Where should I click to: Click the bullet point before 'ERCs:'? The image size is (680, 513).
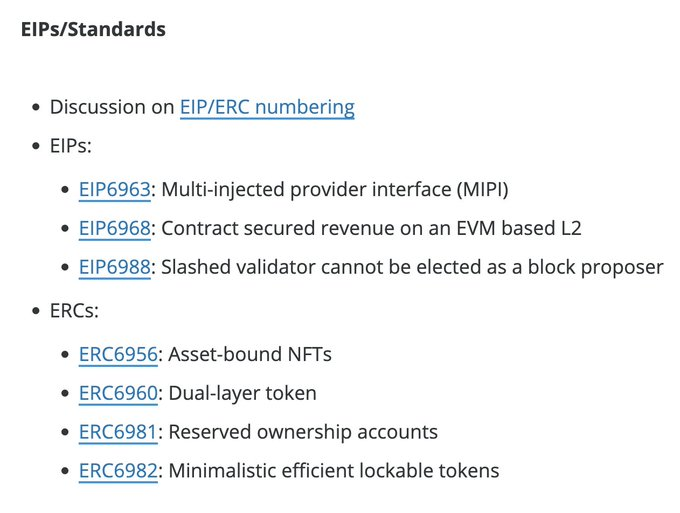36,311
